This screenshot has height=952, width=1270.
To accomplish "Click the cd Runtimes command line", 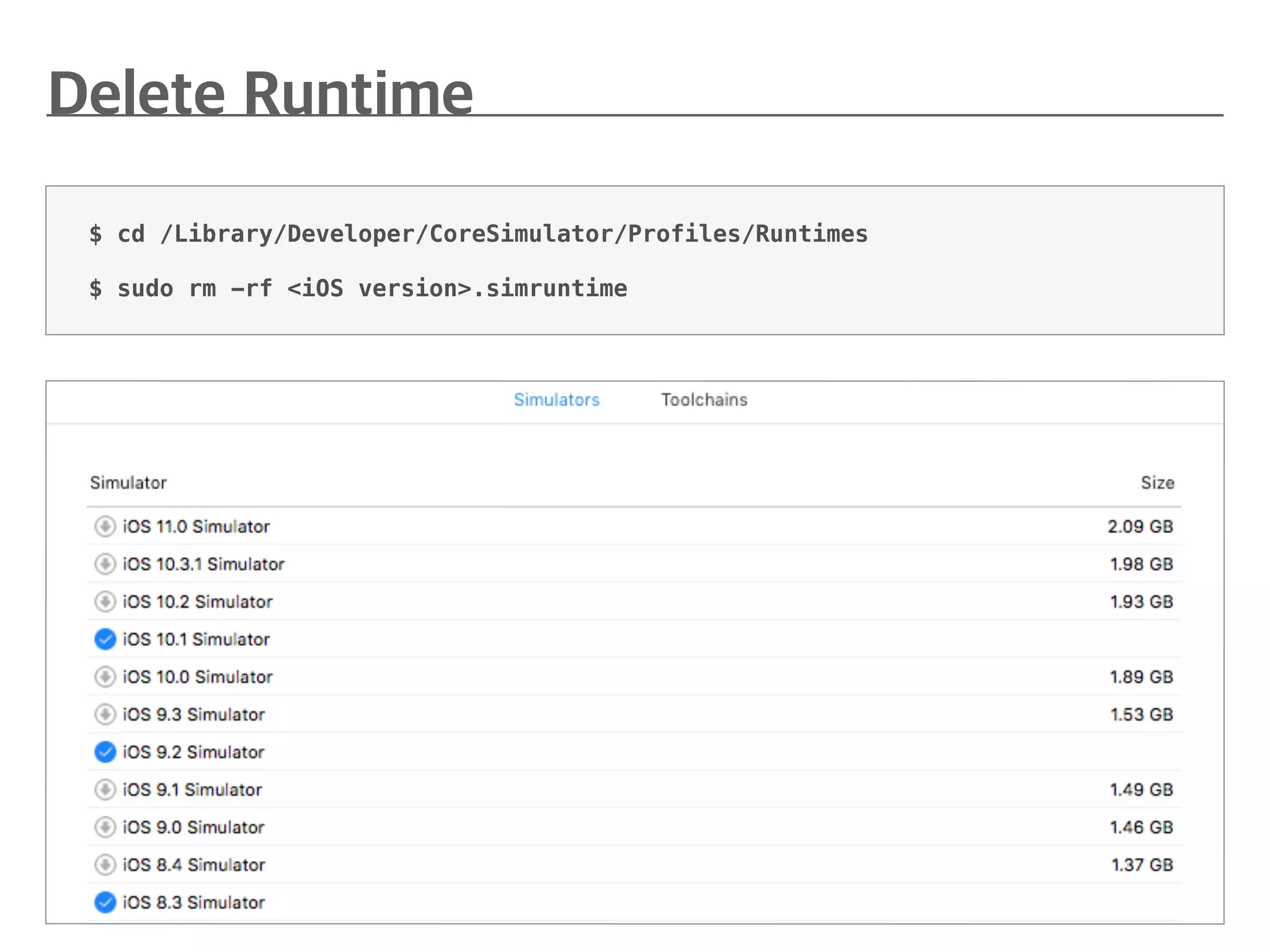I will coord(478,234).
